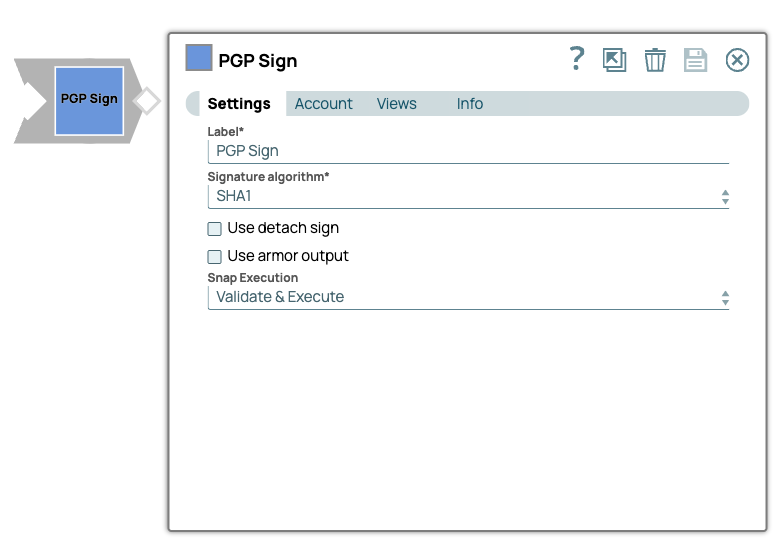The width and height of the screenshot is (778, 542).
Task: Delete the snap using the trash icon
Action: point(655,60)
